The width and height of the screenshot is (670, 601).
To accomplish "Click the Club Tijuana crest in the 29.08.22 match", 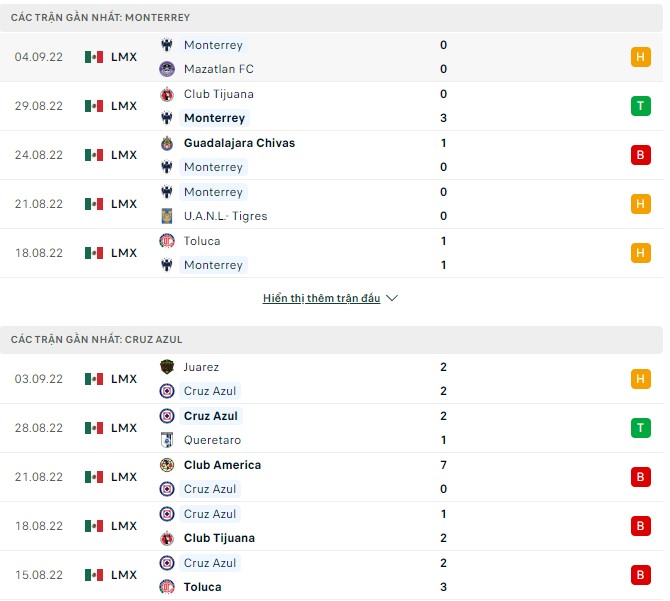I will coord(167,94).
